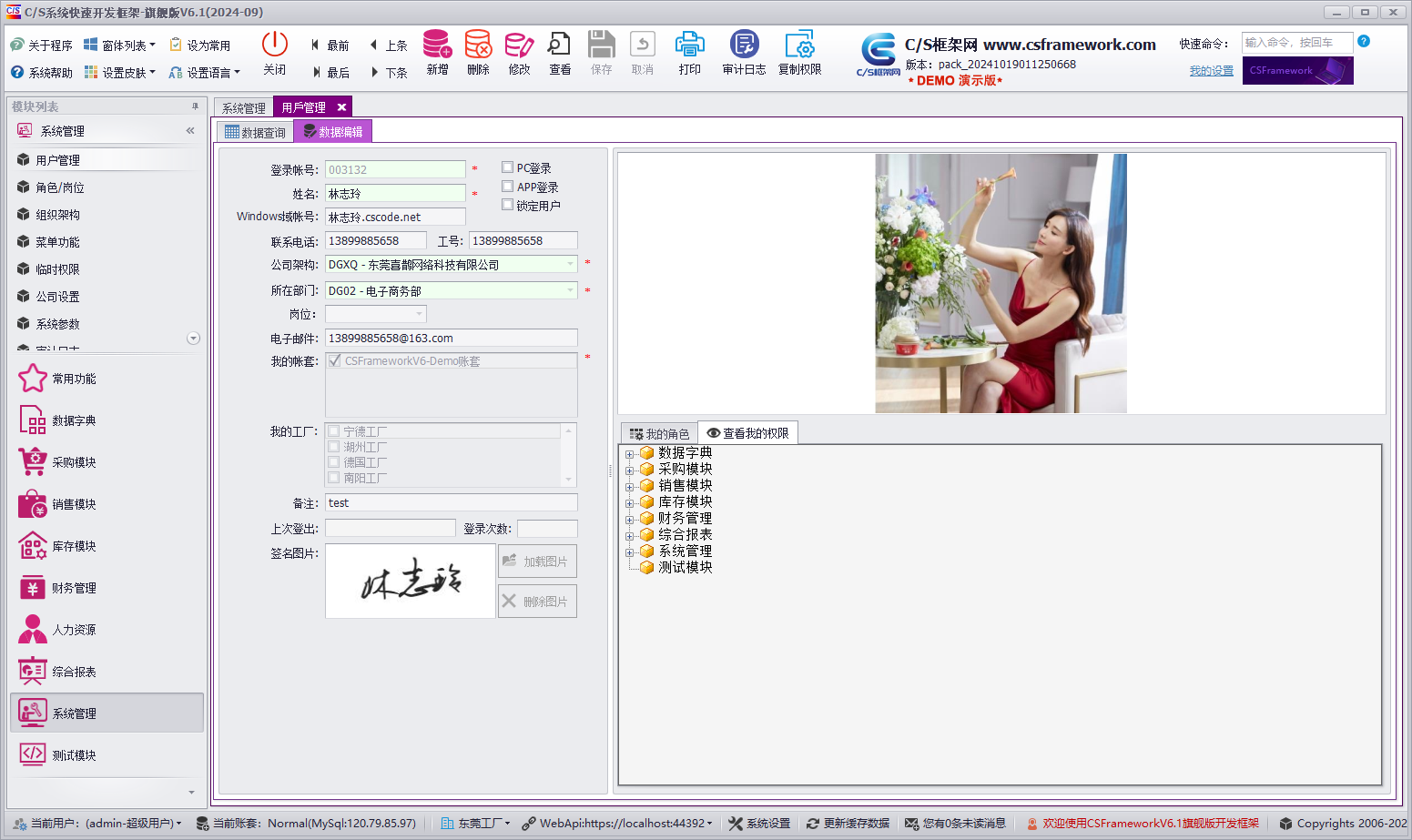Click the 保存 (Save) floppy disk icon
1412x840 pixels.
tap(601, 45)
